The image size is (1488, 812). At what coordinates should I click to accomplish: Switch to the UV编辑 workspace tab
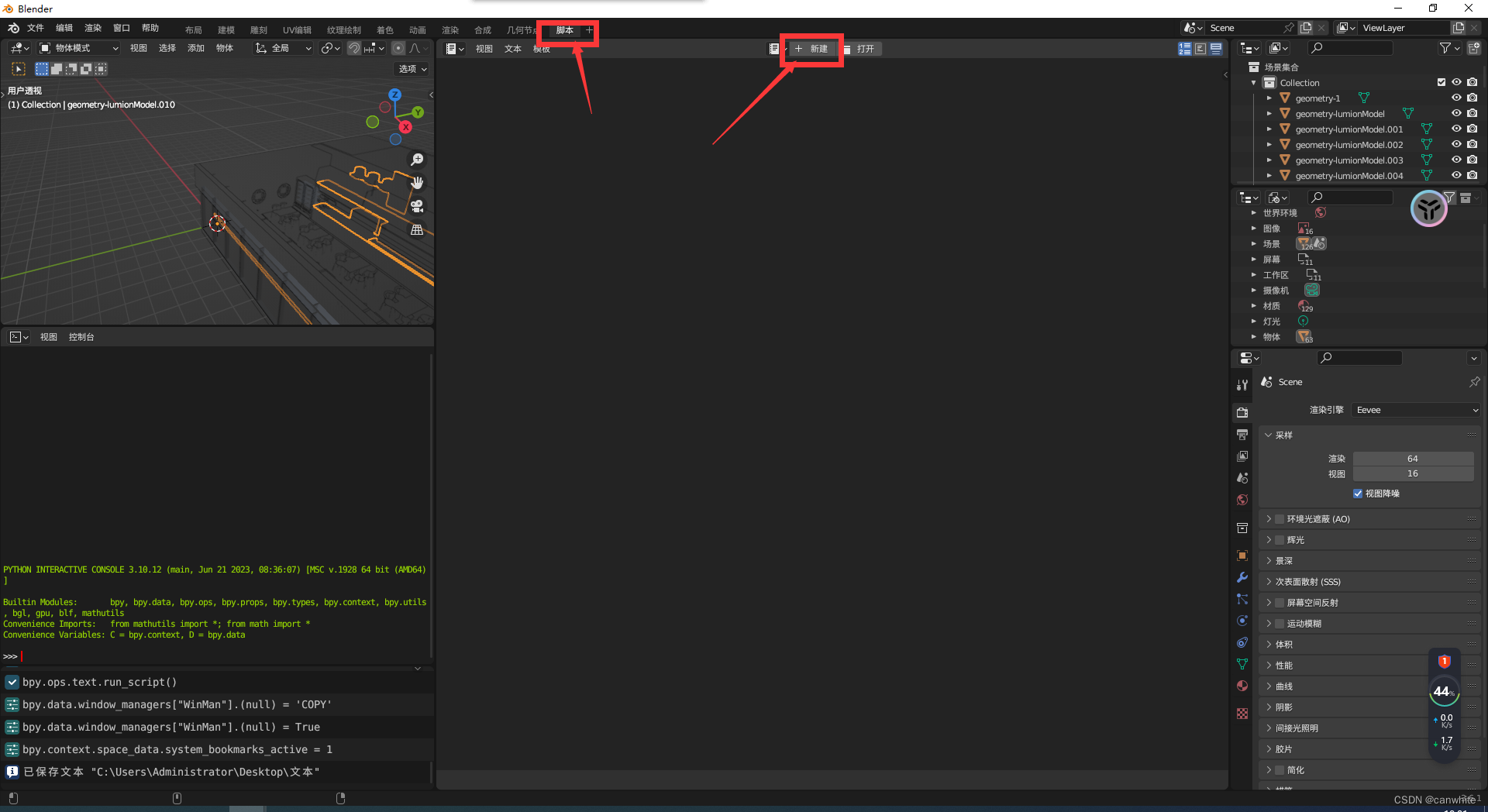[297, 30]
